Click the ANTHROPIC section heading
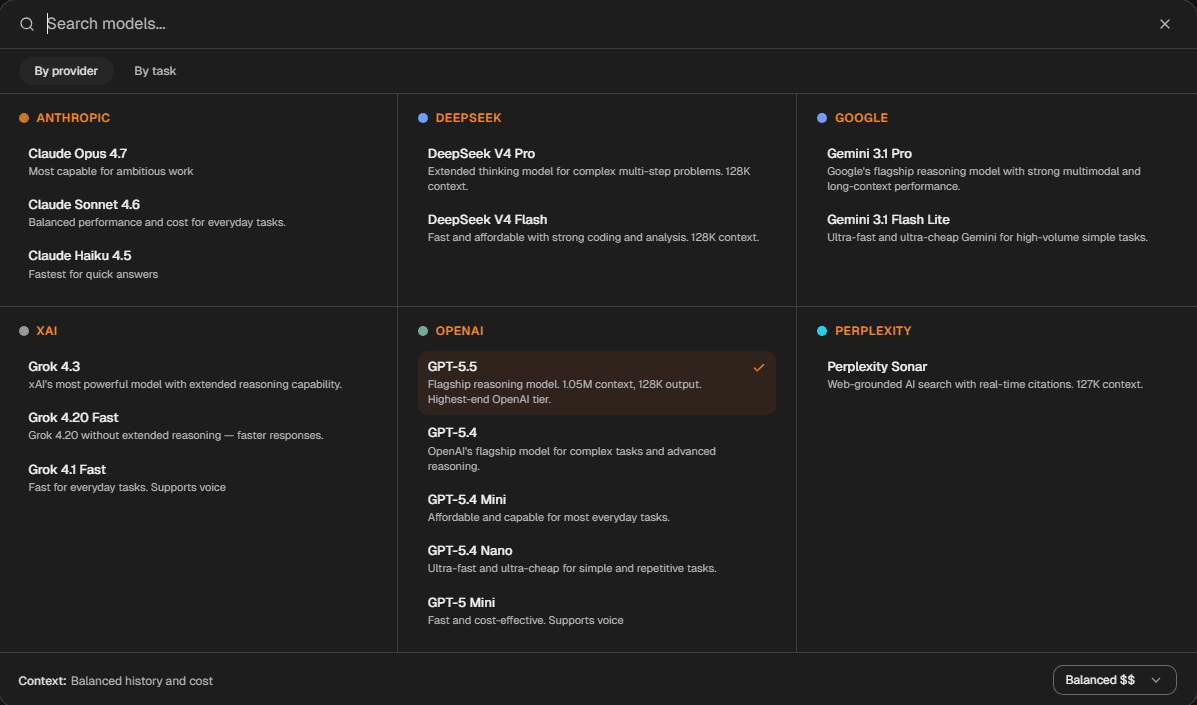The height and width of the screenshot is (705, 1197). 73,118
